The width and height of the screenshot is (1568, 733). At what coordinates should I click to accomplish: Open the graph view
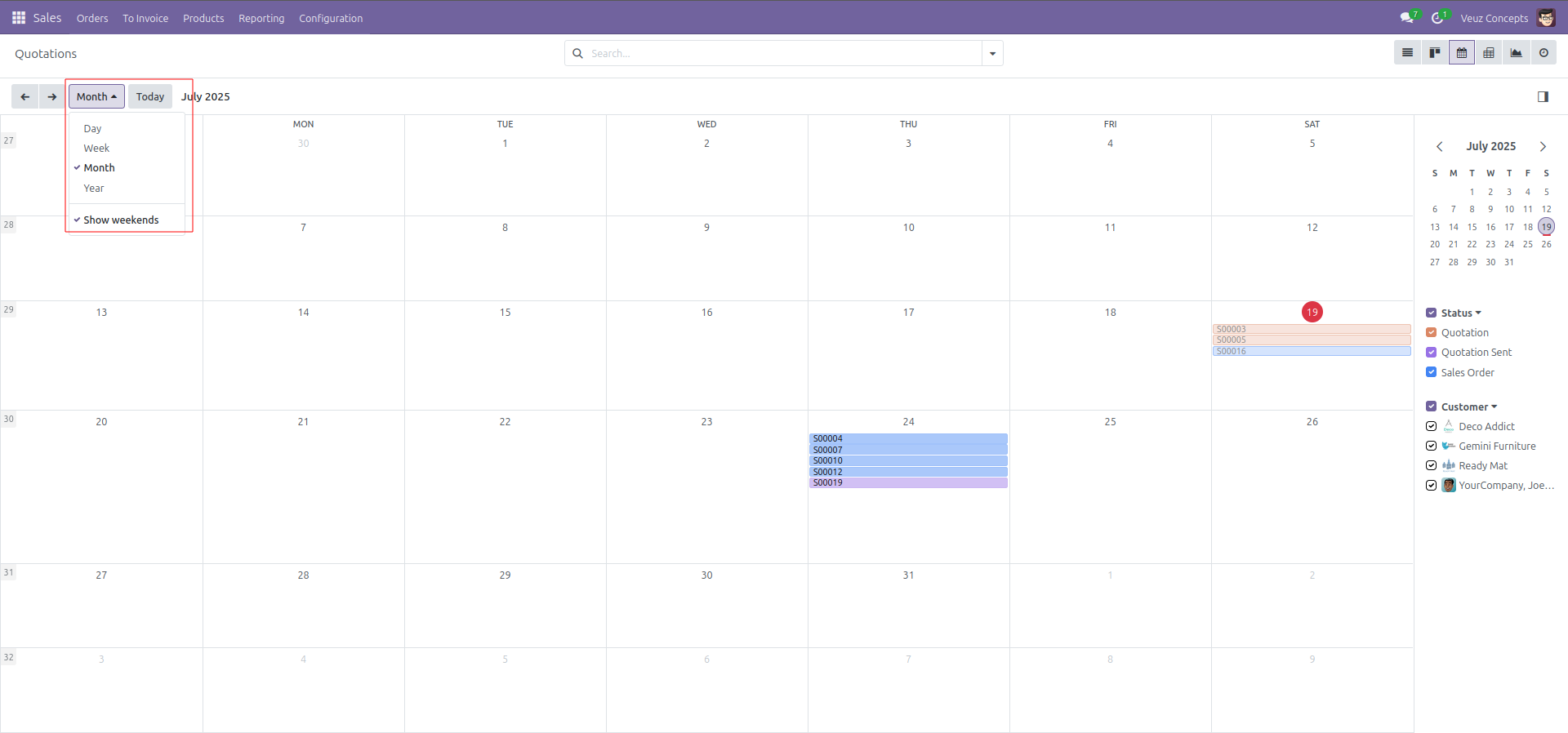point(1516,53)
